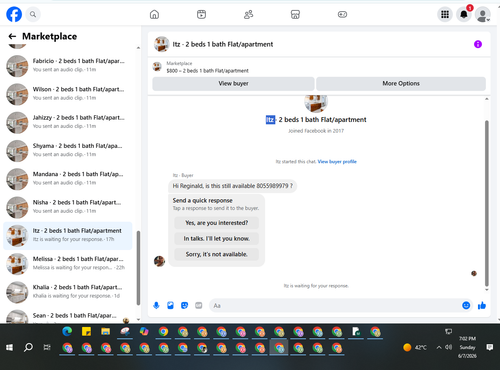Viewport: 500px width, 370px height.
Task: Click the Aa message input field
Action: (x=333, y=305)
